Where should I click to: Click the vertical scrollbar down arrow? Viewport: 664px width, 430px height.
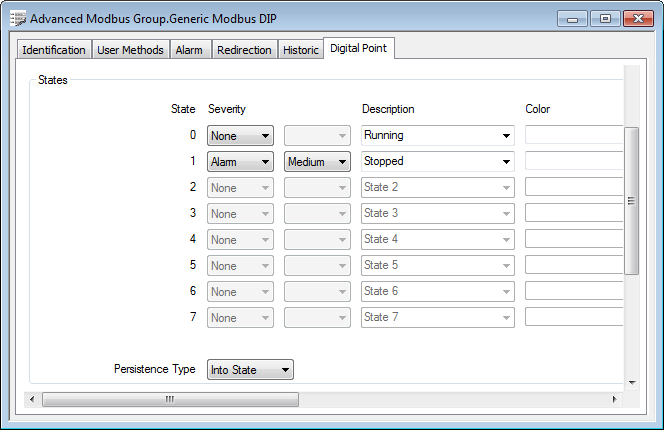click(631, 382)
